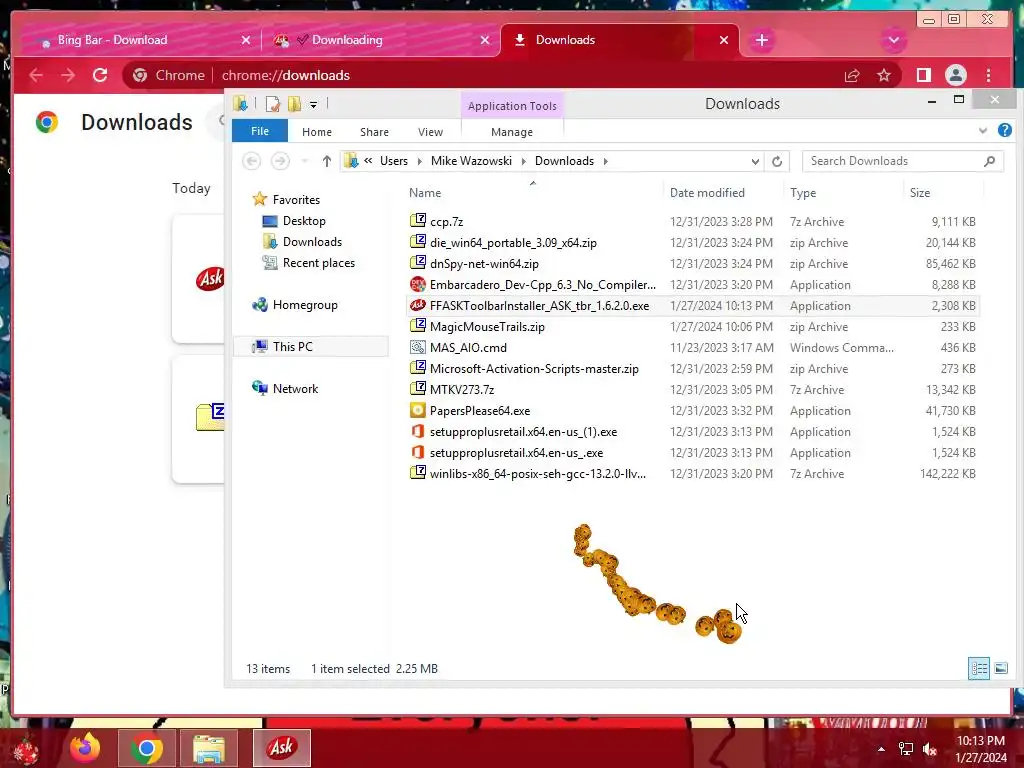
Task: Select die_win64_portable_3.09_x64.zip file
Action: [x=513, y=243]
